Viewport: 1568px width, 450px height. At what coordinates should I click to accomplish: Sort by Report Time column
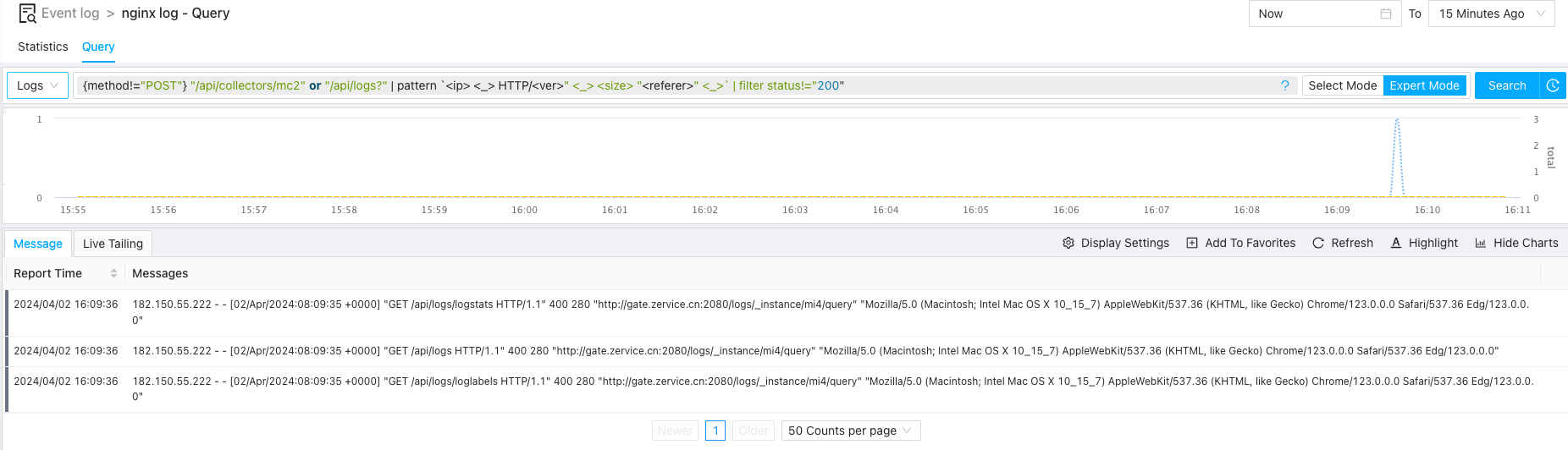click(x=113, y=273)
